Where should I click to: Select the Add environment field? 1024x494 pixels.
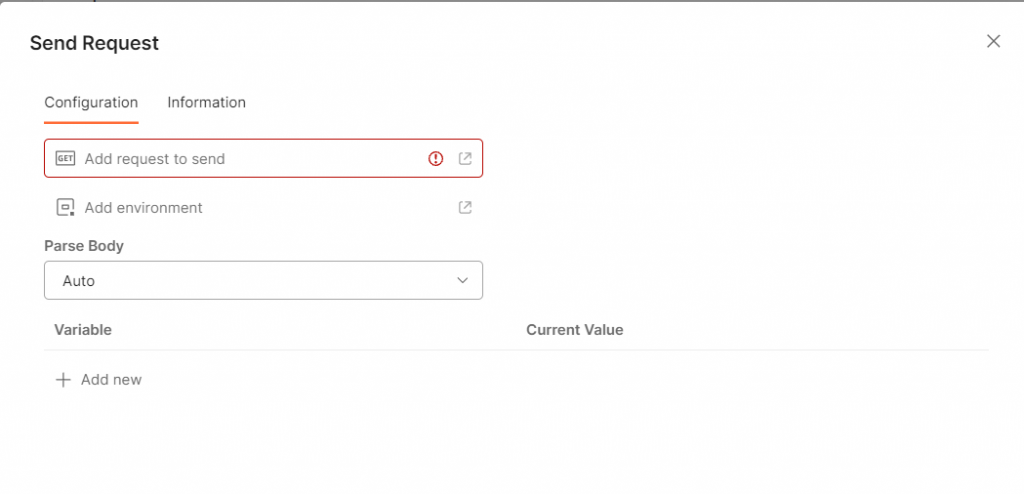(x=263, y=208)
